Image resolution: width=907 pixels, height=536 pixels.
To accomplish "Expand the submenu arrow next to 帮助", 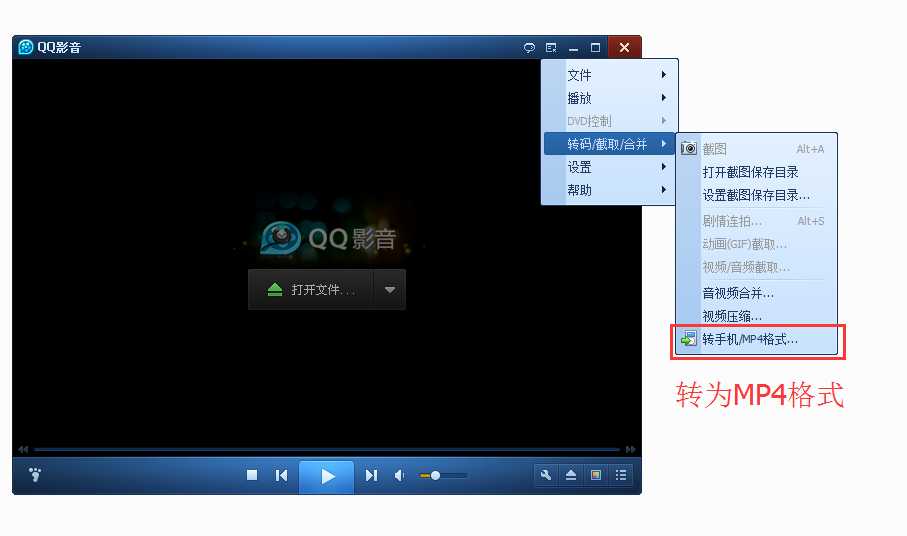I will tap(663, 190).
